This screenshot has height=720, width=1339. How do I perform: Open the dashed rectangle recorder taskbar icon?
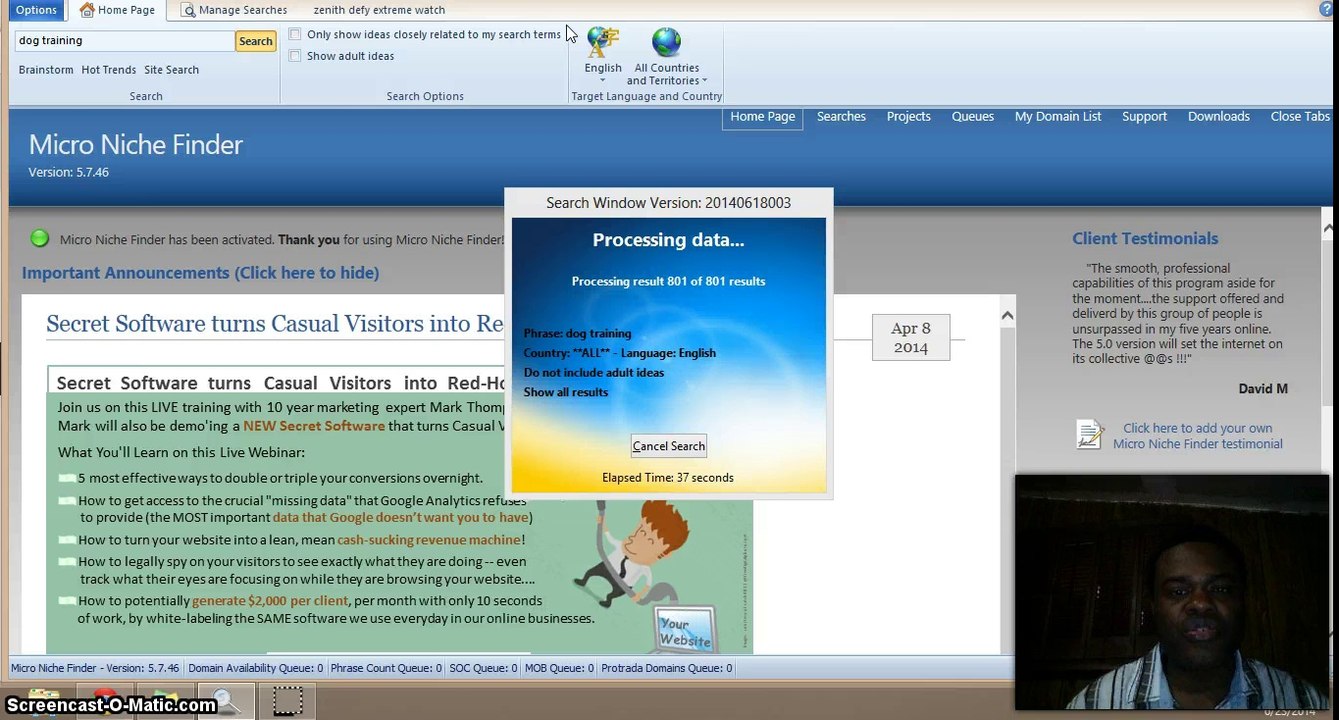288,701
